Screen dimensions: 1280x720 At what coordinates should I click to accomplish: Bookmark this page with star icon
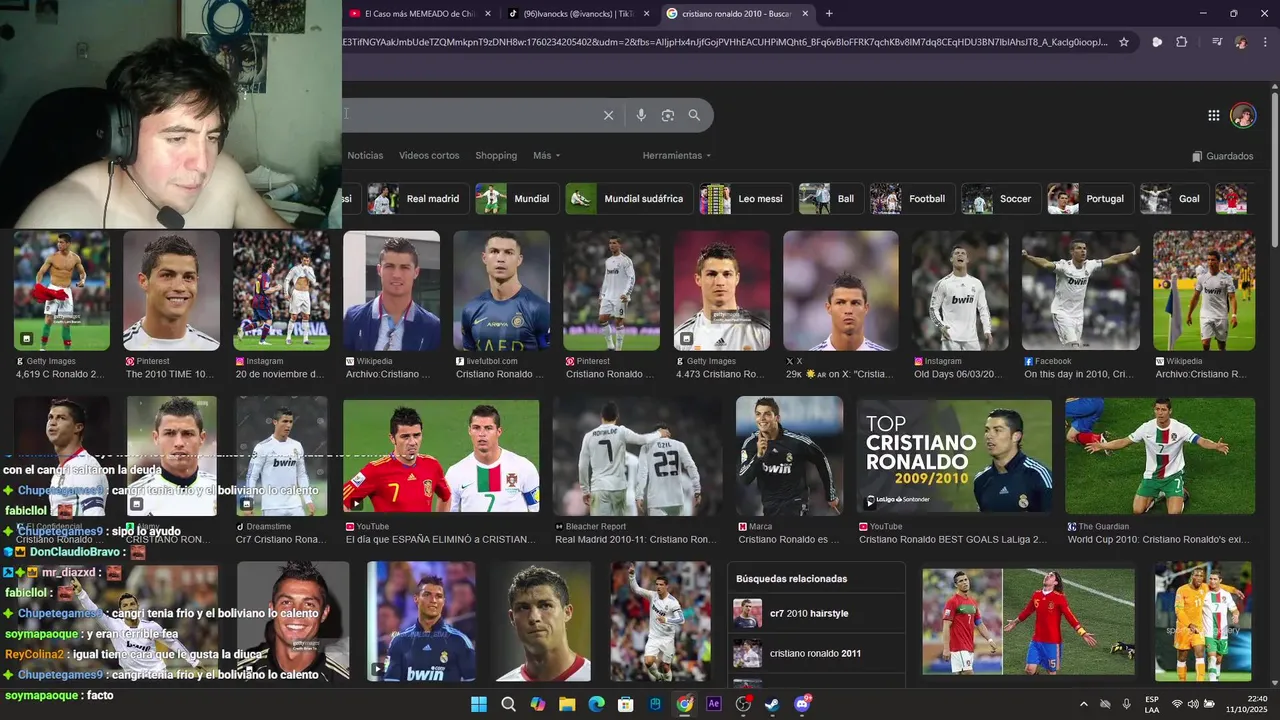pos(1124,42)
